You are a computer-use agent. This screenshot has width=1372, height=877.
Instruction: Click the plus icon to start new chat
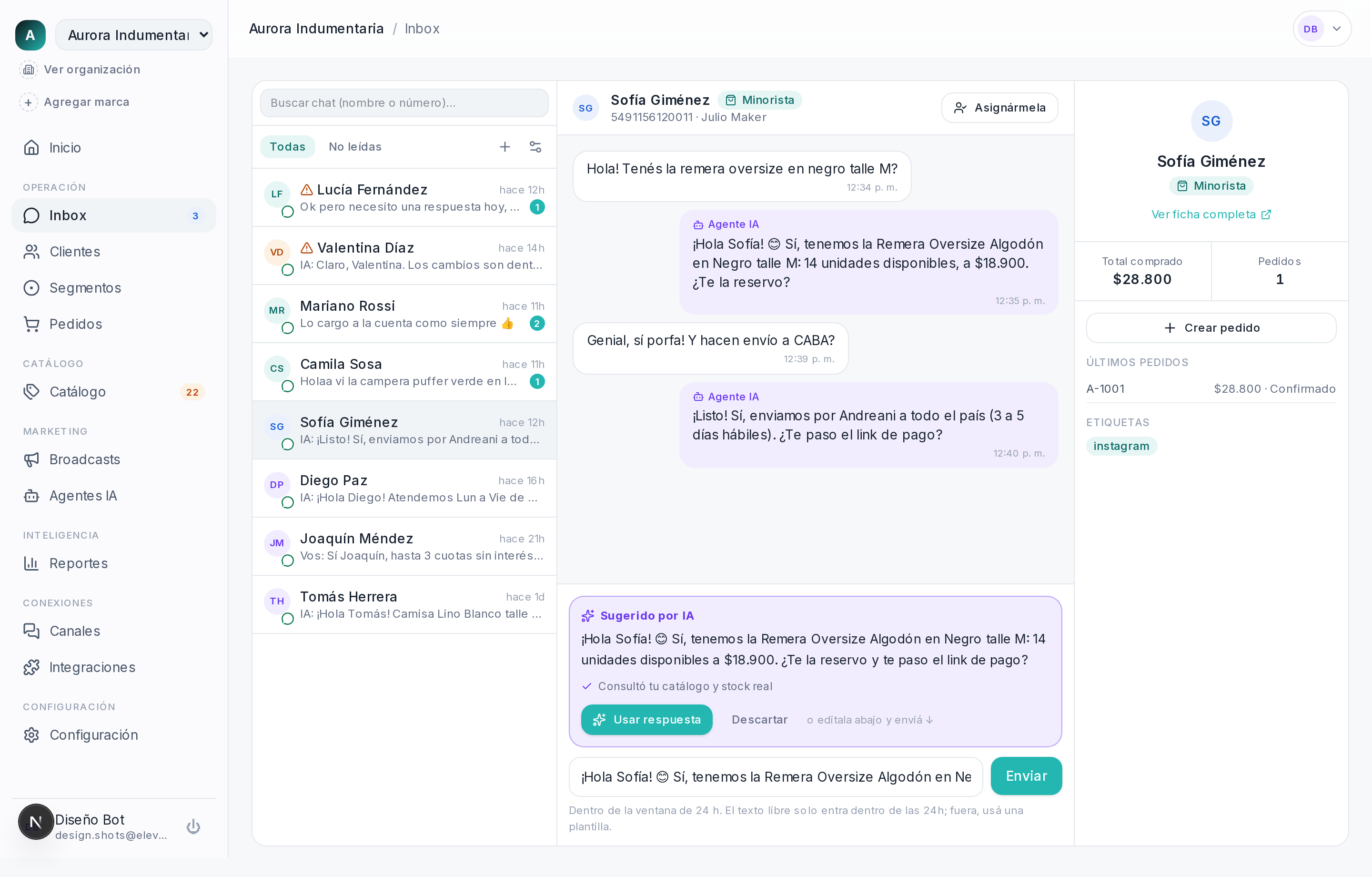pyautogui.click(x=505, y=146)
